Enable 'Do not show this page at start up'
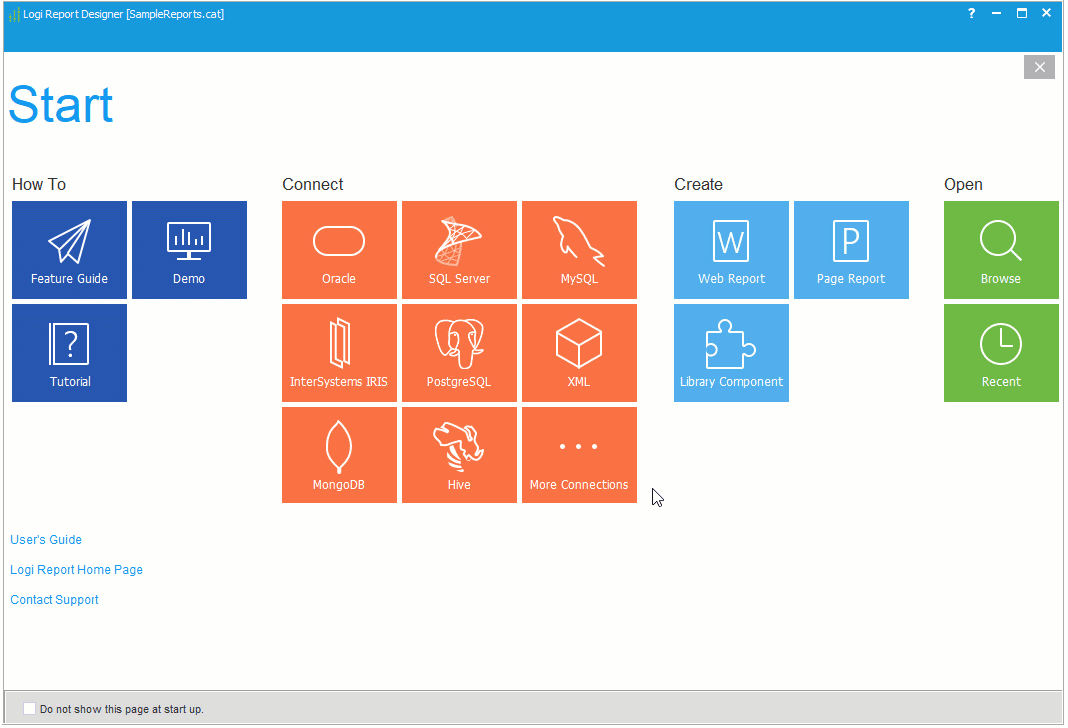Screen dimensions: 1068x728 pos(29,708)
